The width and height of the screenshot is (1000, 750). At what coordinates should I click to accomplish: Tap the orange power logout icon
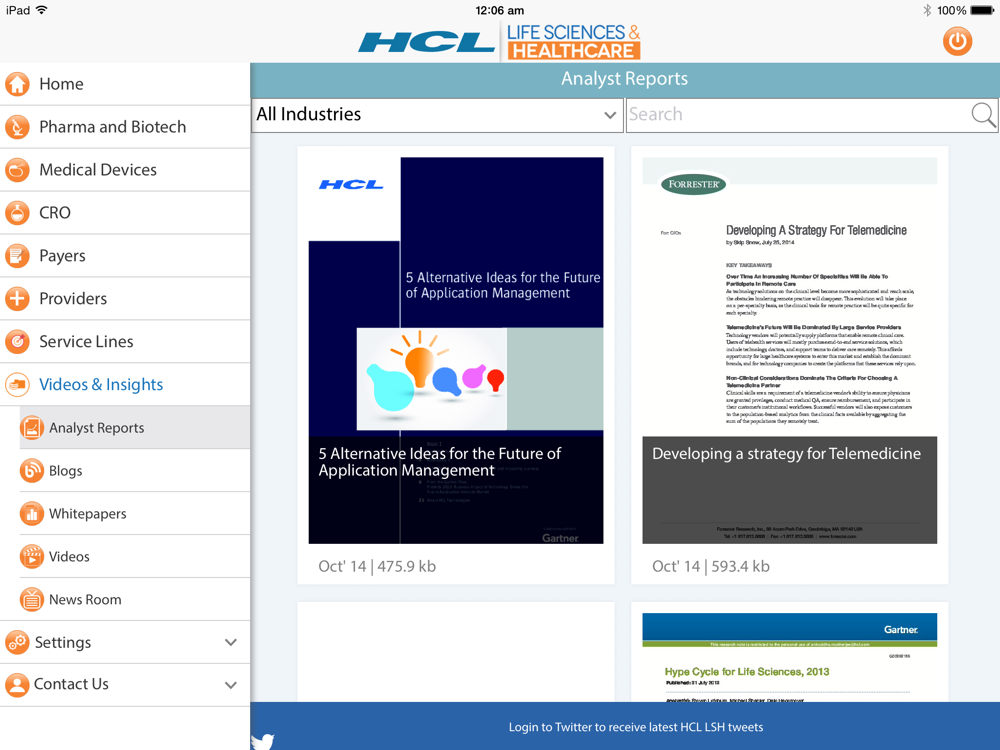click(957, 41)
